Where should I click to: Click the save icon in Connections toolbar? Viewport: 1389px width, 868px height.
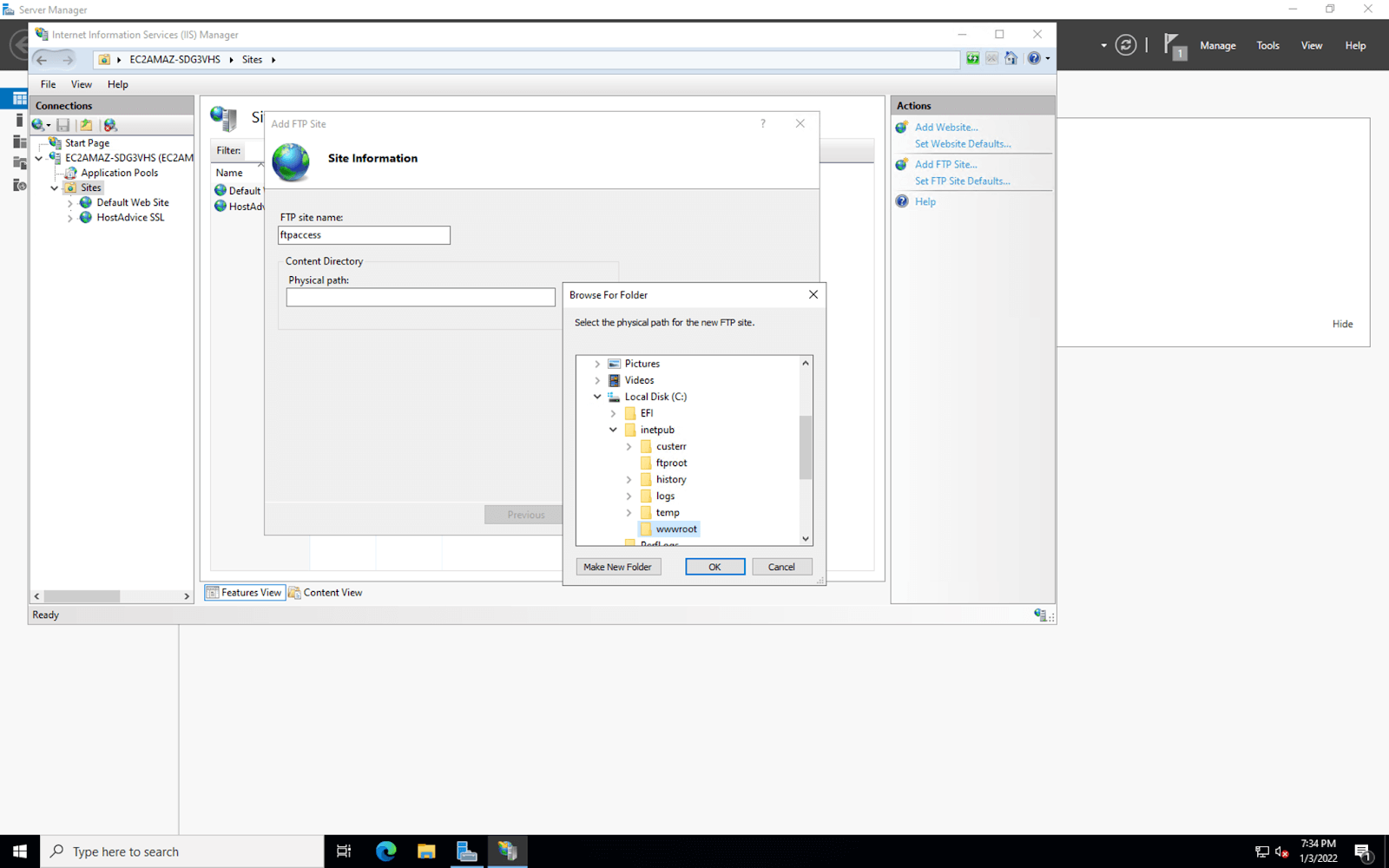click(63, 125)
